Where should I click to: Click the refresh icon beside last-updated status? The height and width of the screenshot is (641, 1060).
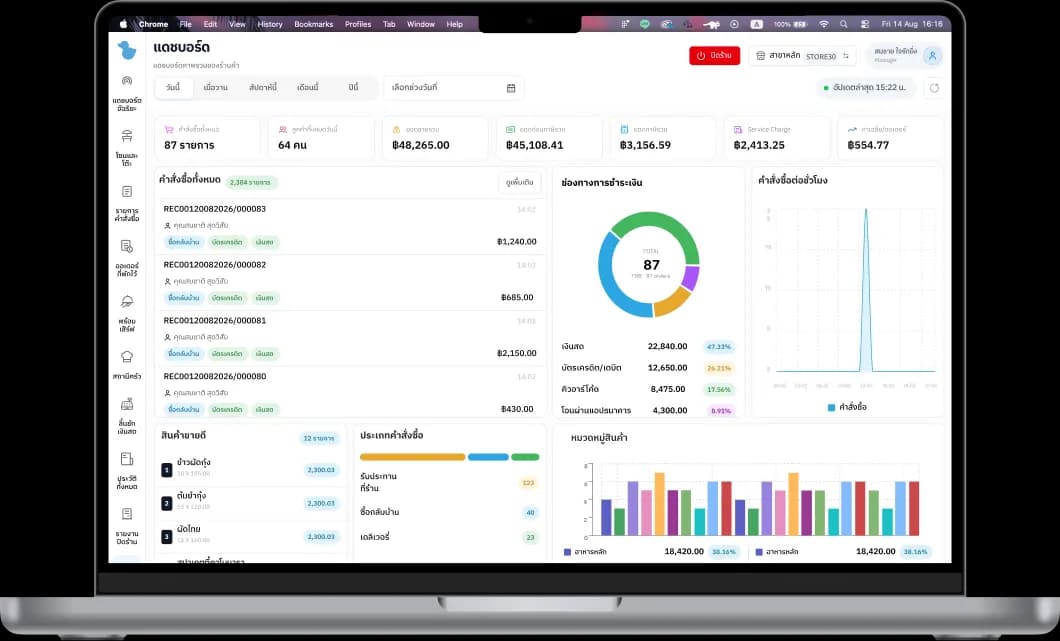[934, 88]
